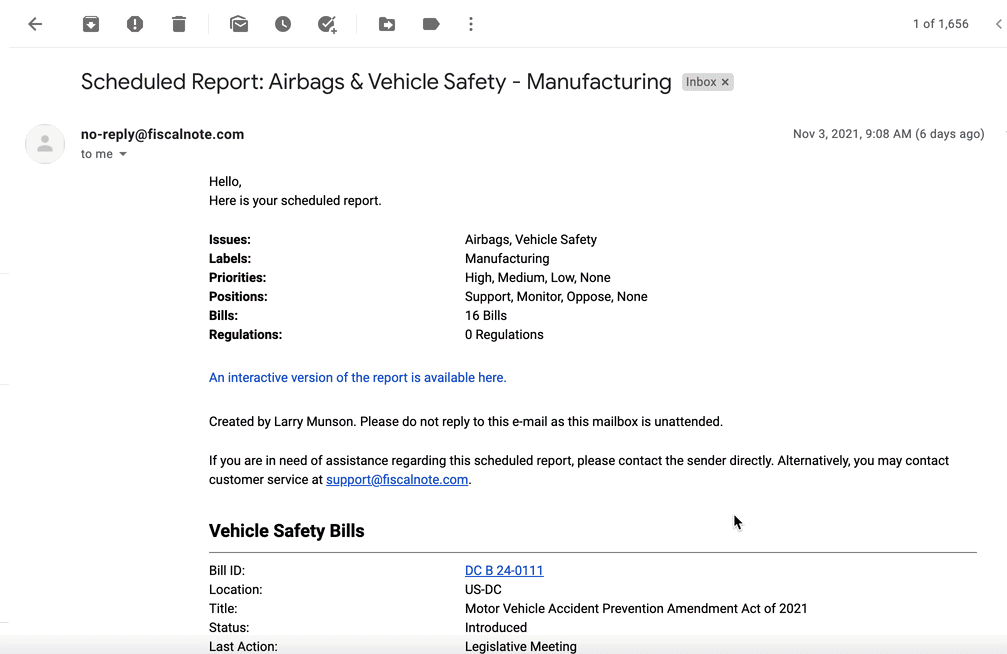Screen dimensions: 1007x654
Task: Click the support@fiscalnote.com email link
Action: pos(397,480)
